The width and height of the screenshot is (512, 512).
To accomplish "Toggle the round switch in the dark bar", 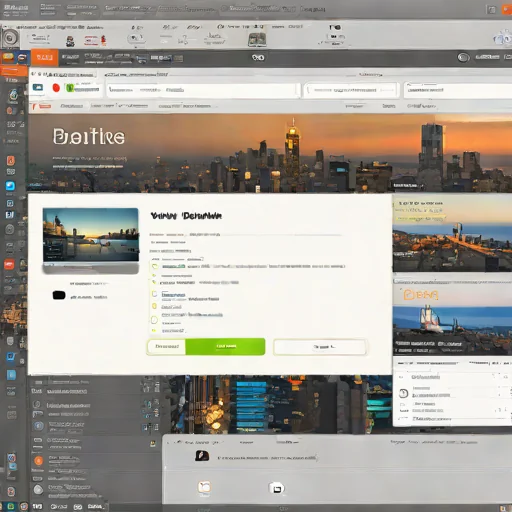I will click(463, 58).
